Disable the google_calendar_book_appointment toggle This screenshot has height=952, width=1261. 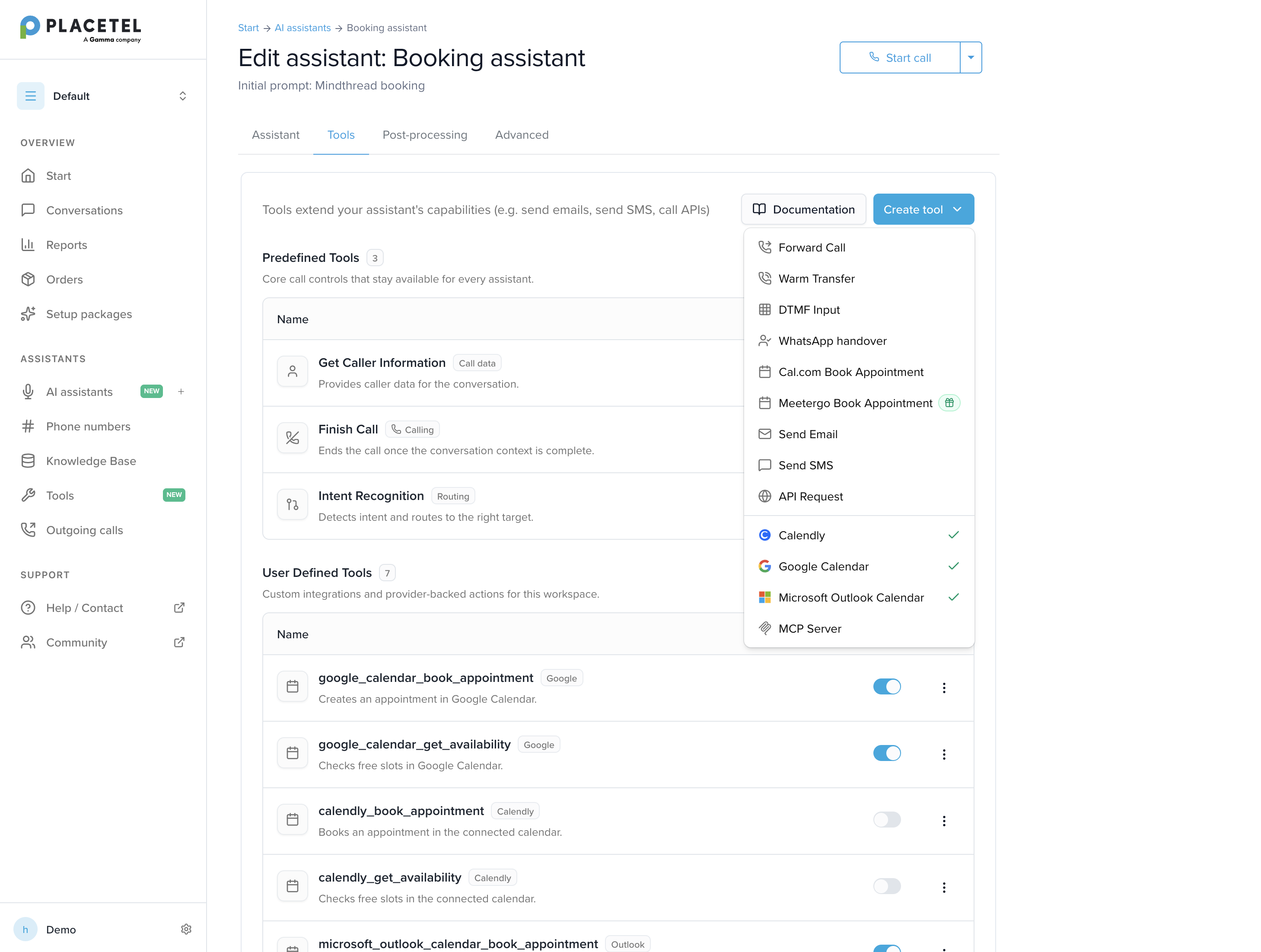tap(887, 686)
